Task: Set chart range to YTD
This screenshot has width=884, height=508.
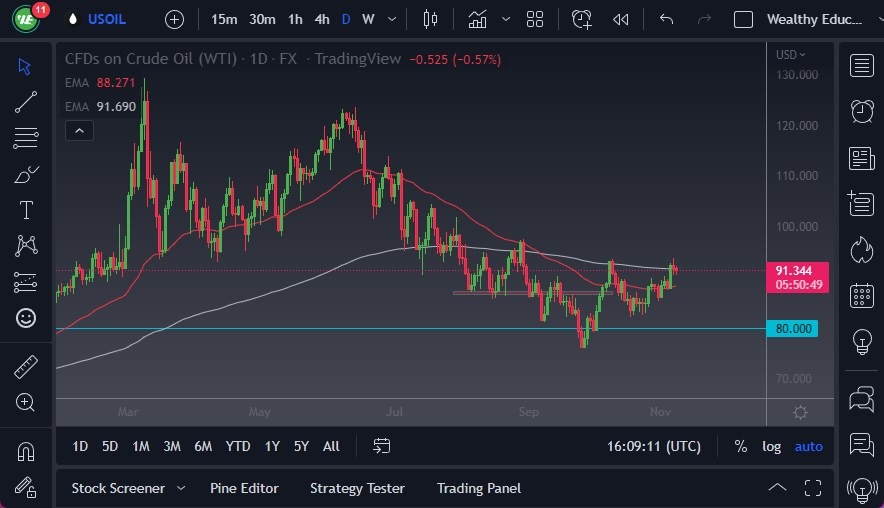Action: click(238, 446)
